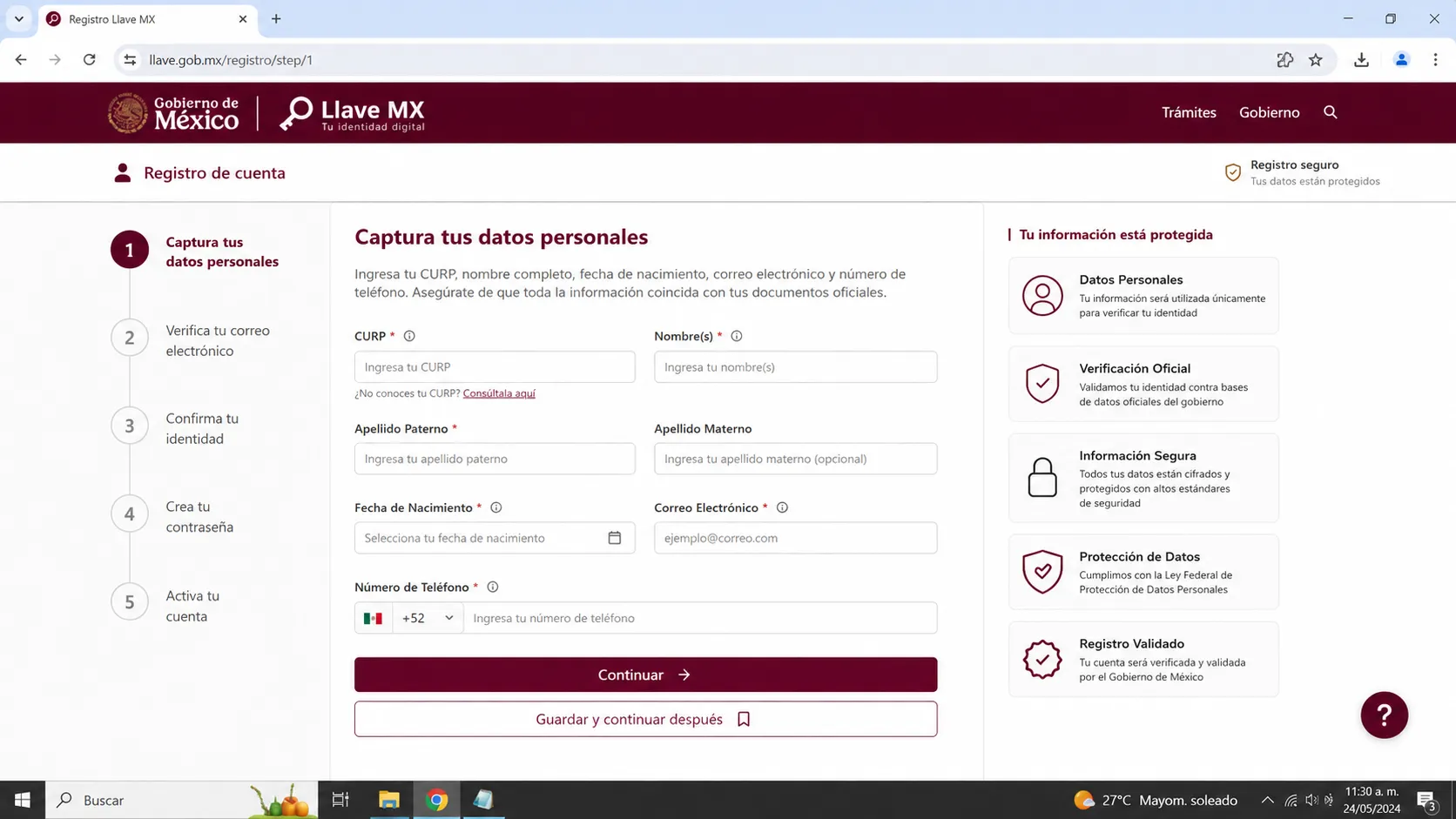Go back with the browser back arrow

tap(21, 60)
